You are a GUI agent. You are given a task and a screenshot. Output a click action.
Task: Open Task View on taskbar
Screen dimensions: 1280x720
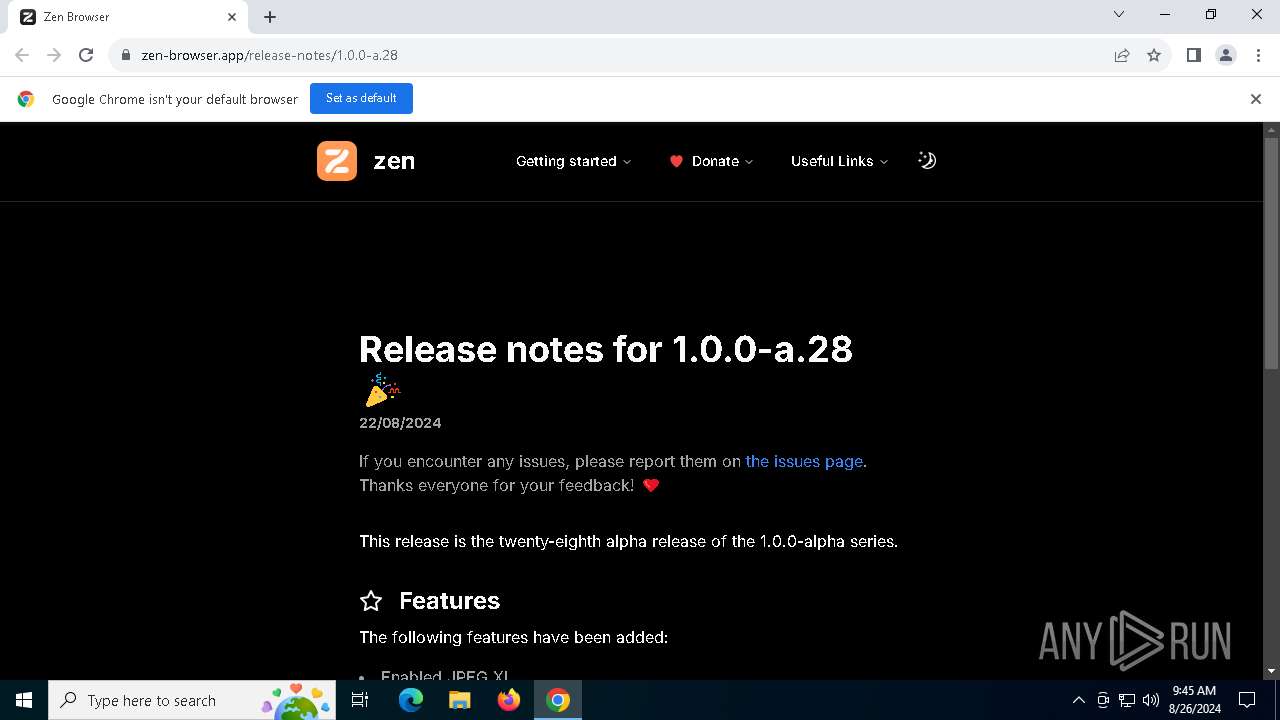coord(360,700)
